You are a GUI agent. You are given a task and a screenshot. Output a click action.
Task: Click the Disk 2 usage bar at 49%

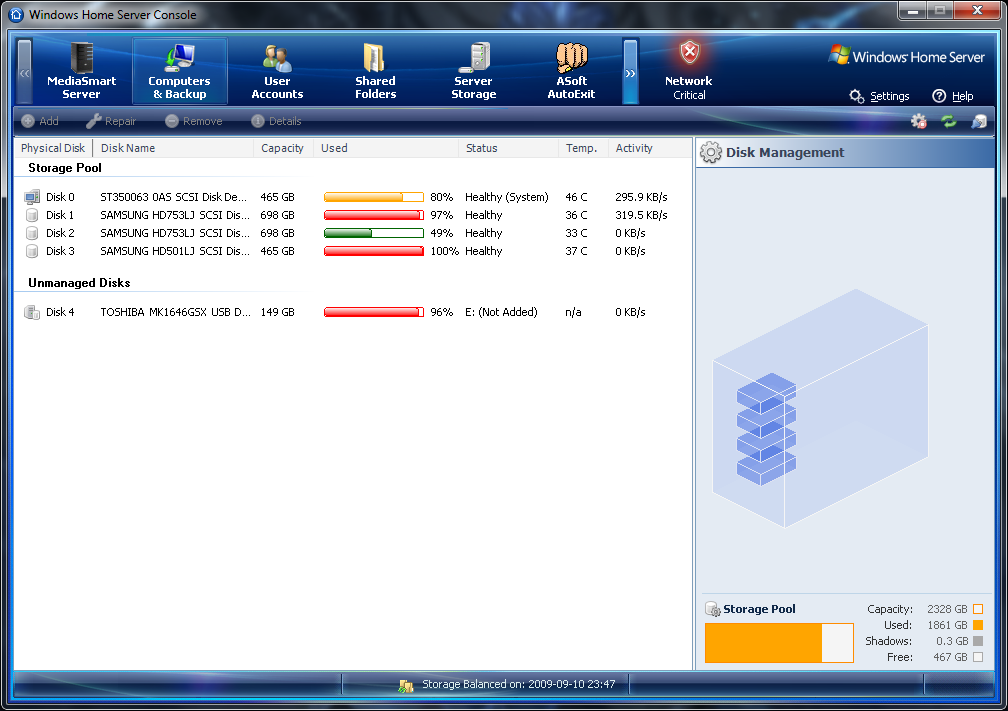374,233
